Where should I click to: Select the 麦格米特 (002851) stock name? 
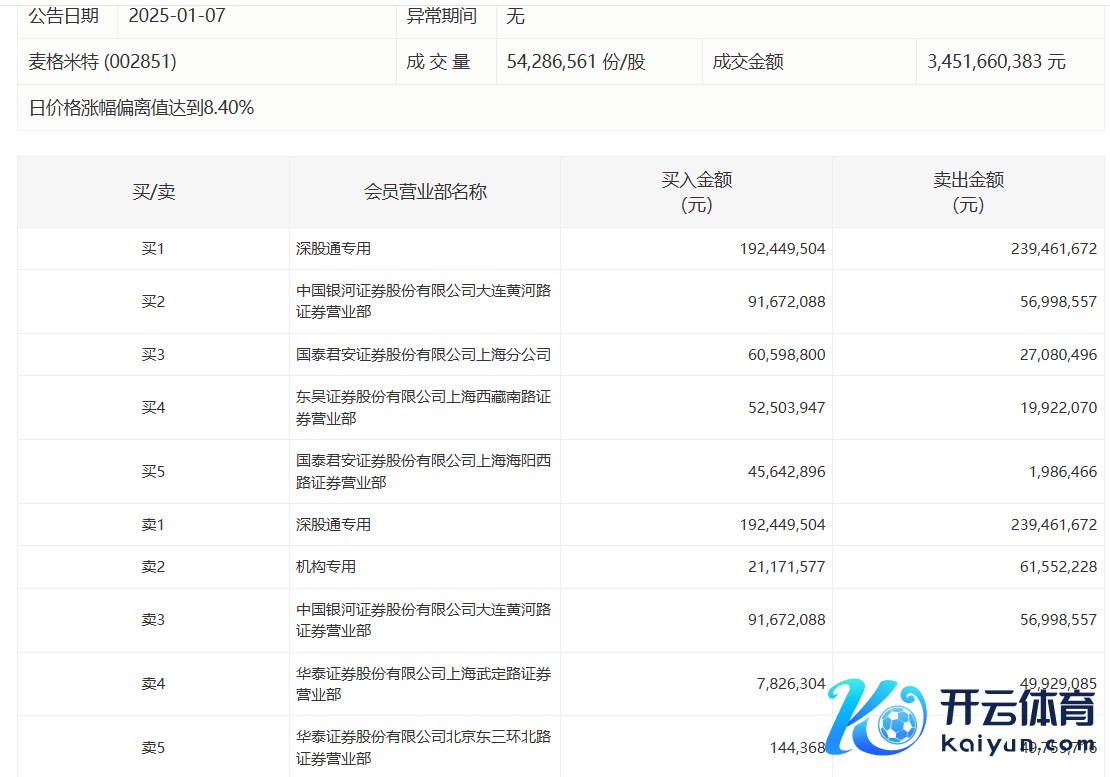[x=103, y=62]
